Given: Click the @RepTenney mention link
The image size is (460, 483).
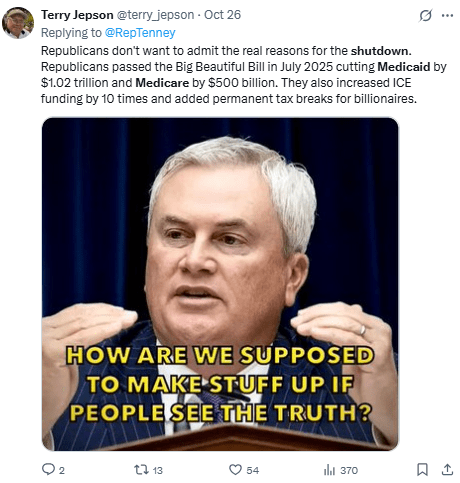Looking at the screenshot, I should 140,33.
